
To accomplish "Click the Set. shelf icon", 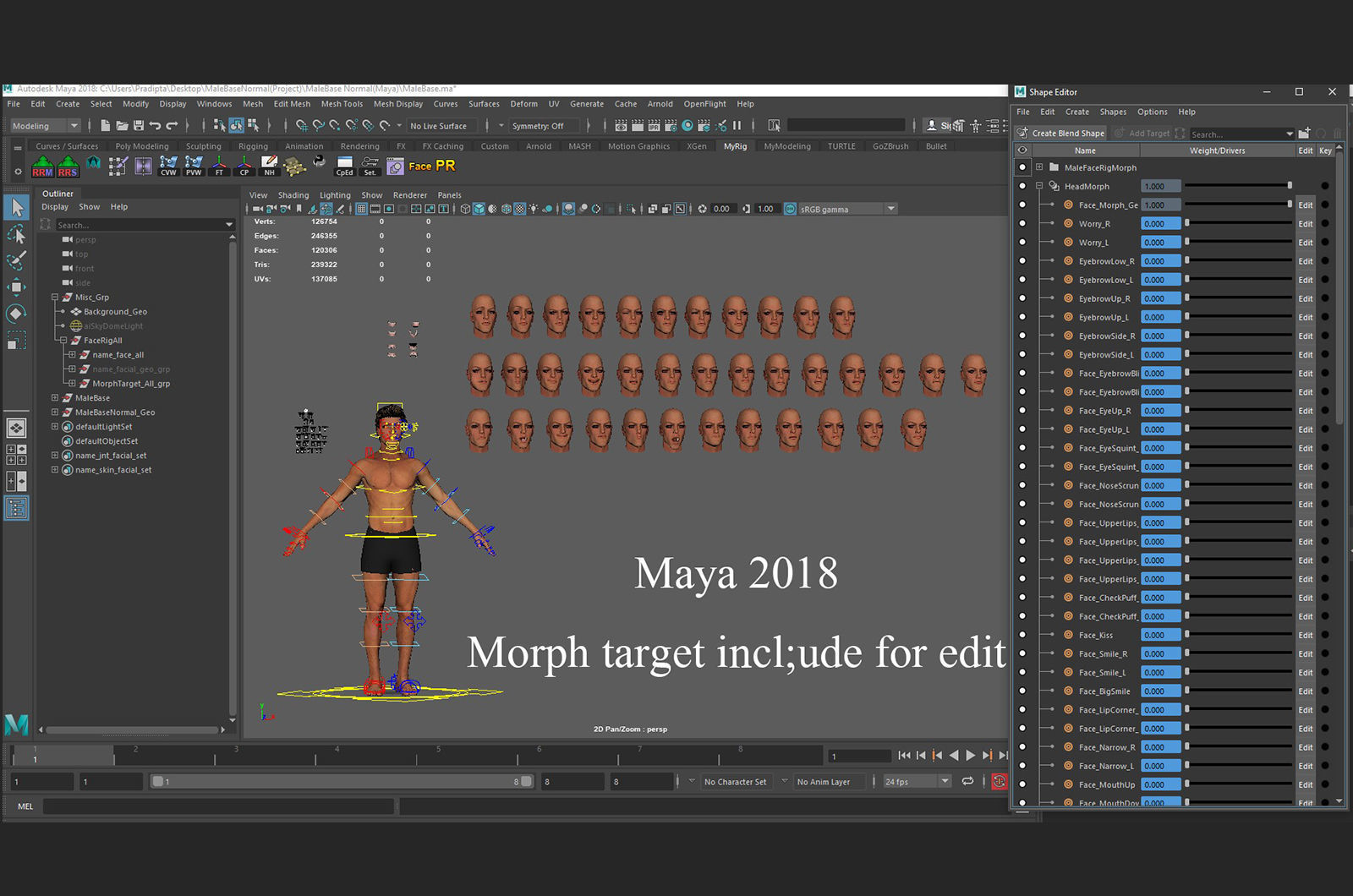I will tap(370, 166).
